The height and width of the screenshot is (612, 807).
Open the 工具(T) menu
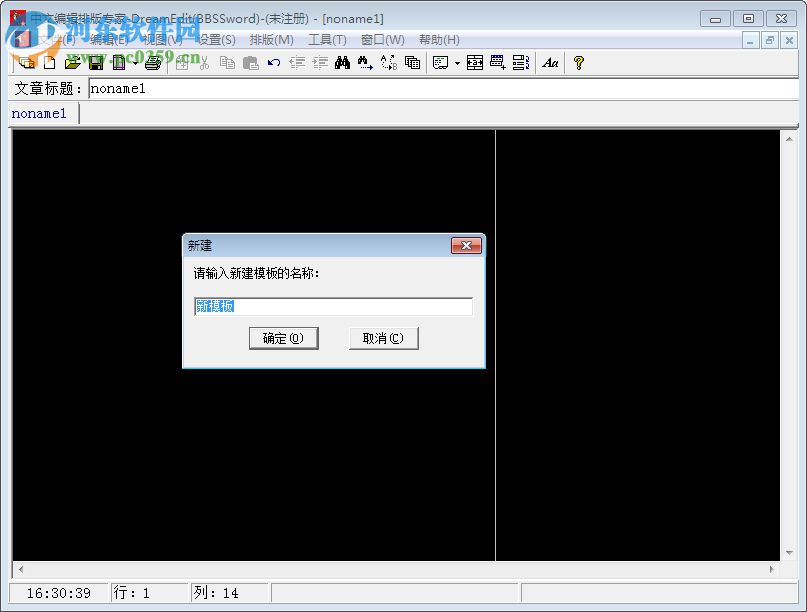pyautogui.click(x=328, y=40)
